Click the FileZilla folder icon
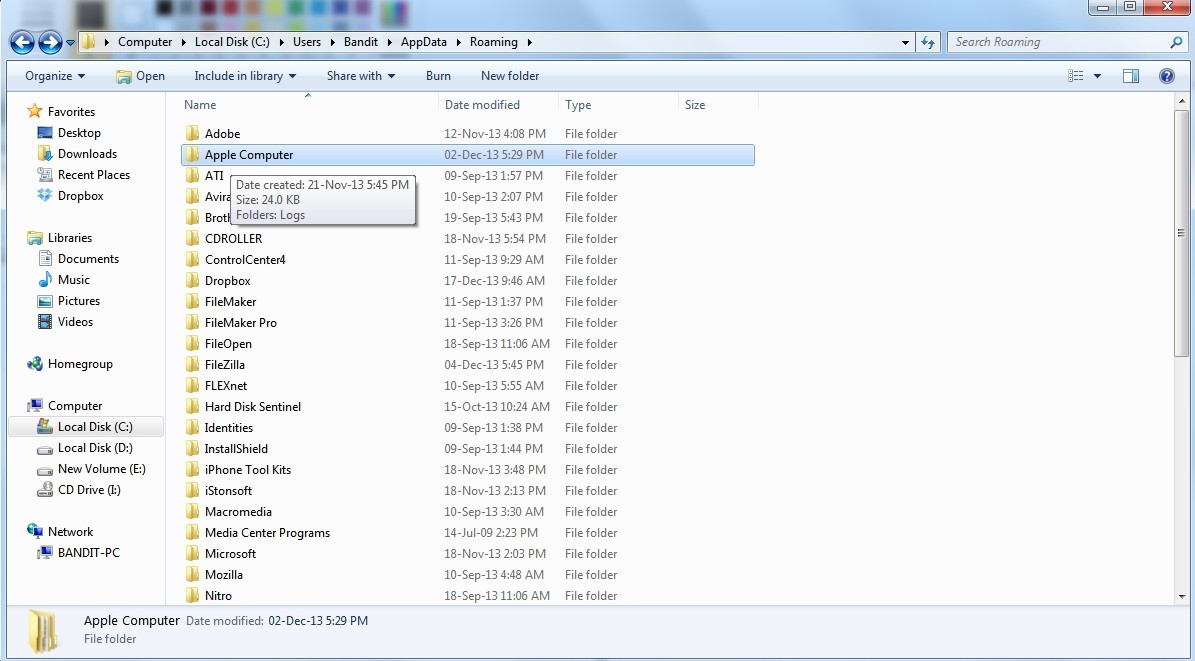The height and width of the screenshot is (661, 1195). tap(193, 364)
